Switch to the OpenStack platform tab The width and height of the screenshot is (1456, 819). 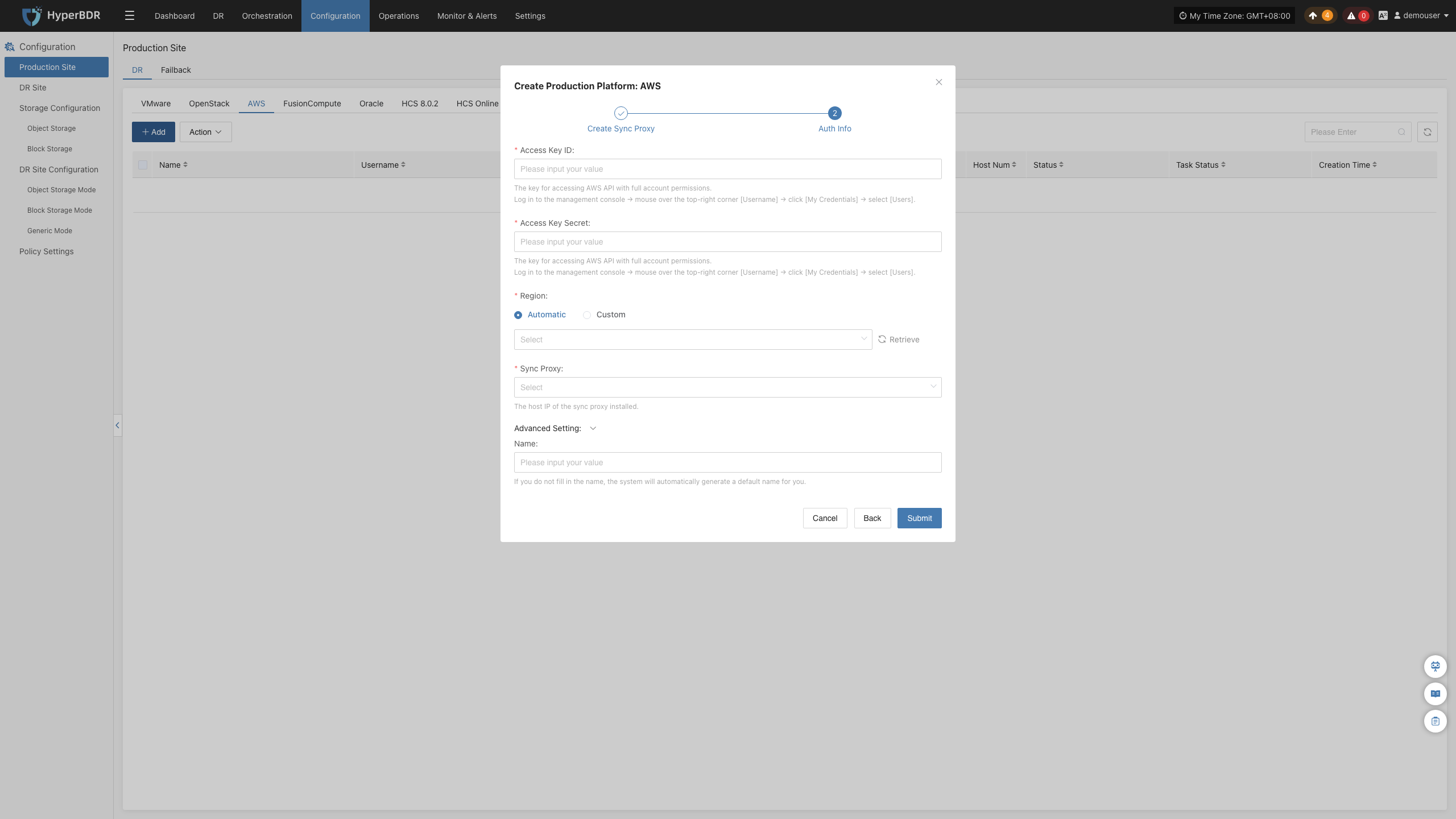click(209, 104)
